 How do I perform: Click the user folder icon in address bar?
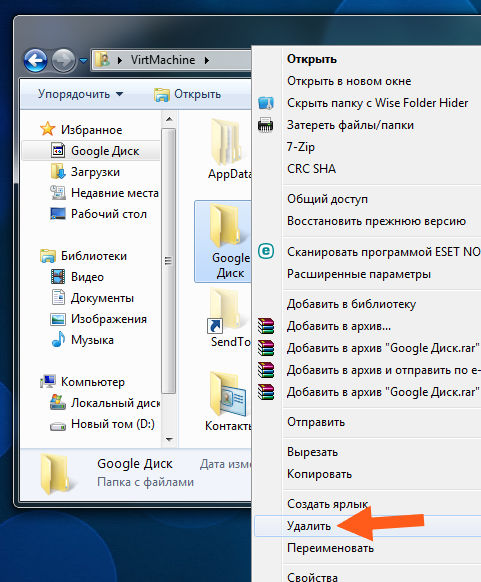(103, 59)
